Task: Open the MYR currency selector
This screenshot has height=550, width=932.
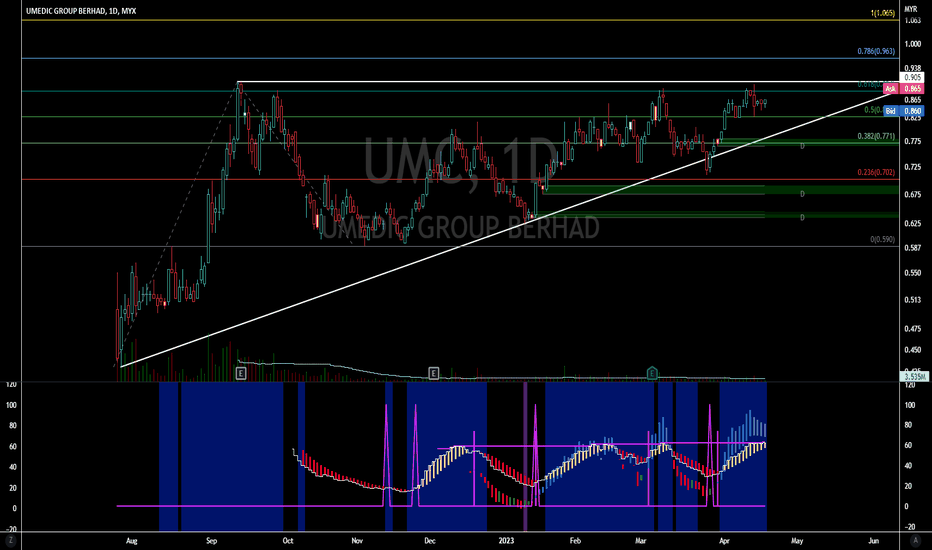Action: point(911,9)
